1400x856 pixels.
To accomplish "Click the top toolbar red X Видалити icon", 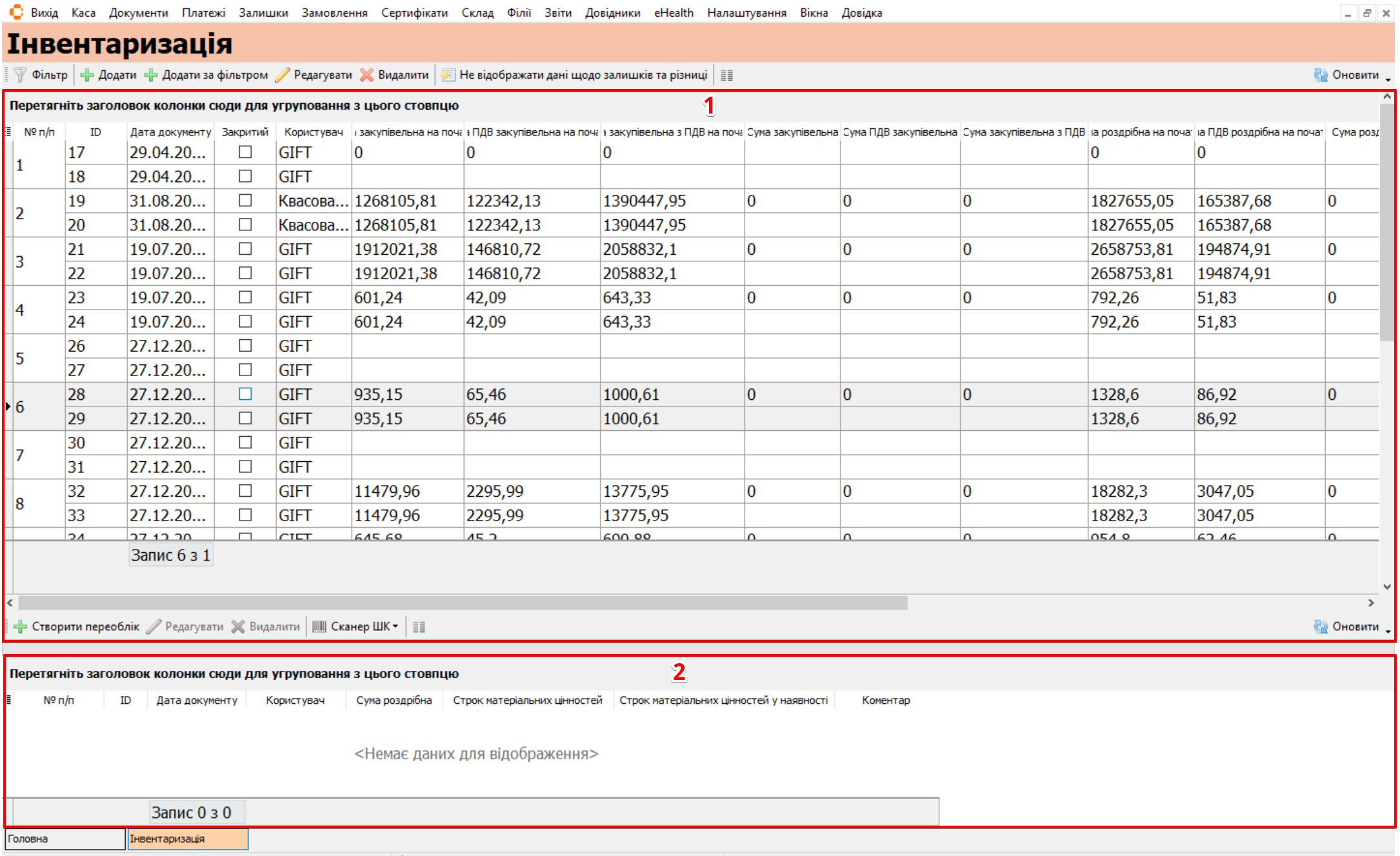I will pyautogui.click(x=366, y=75).
